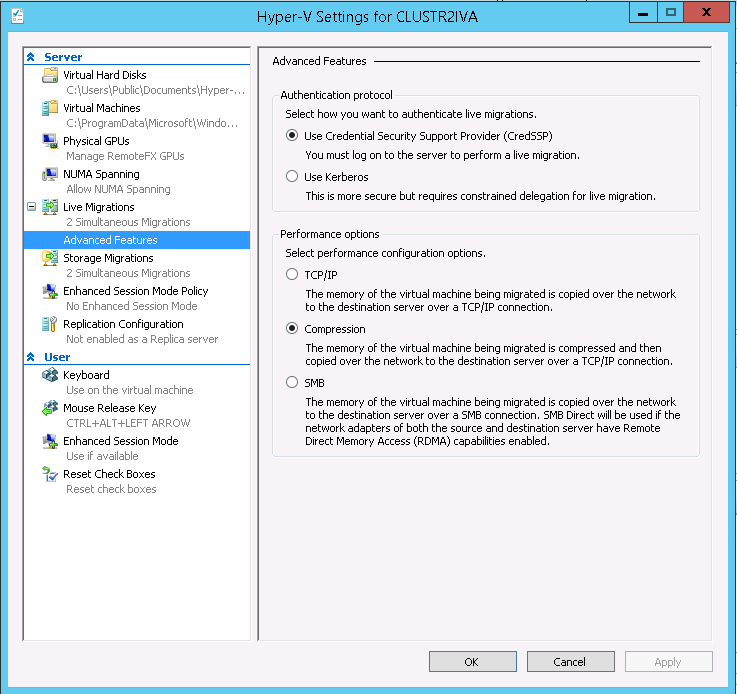Click 'Use if available' subtitle
Image resolution: width=737 pixels, height=694 pixels.
[102, 456]
